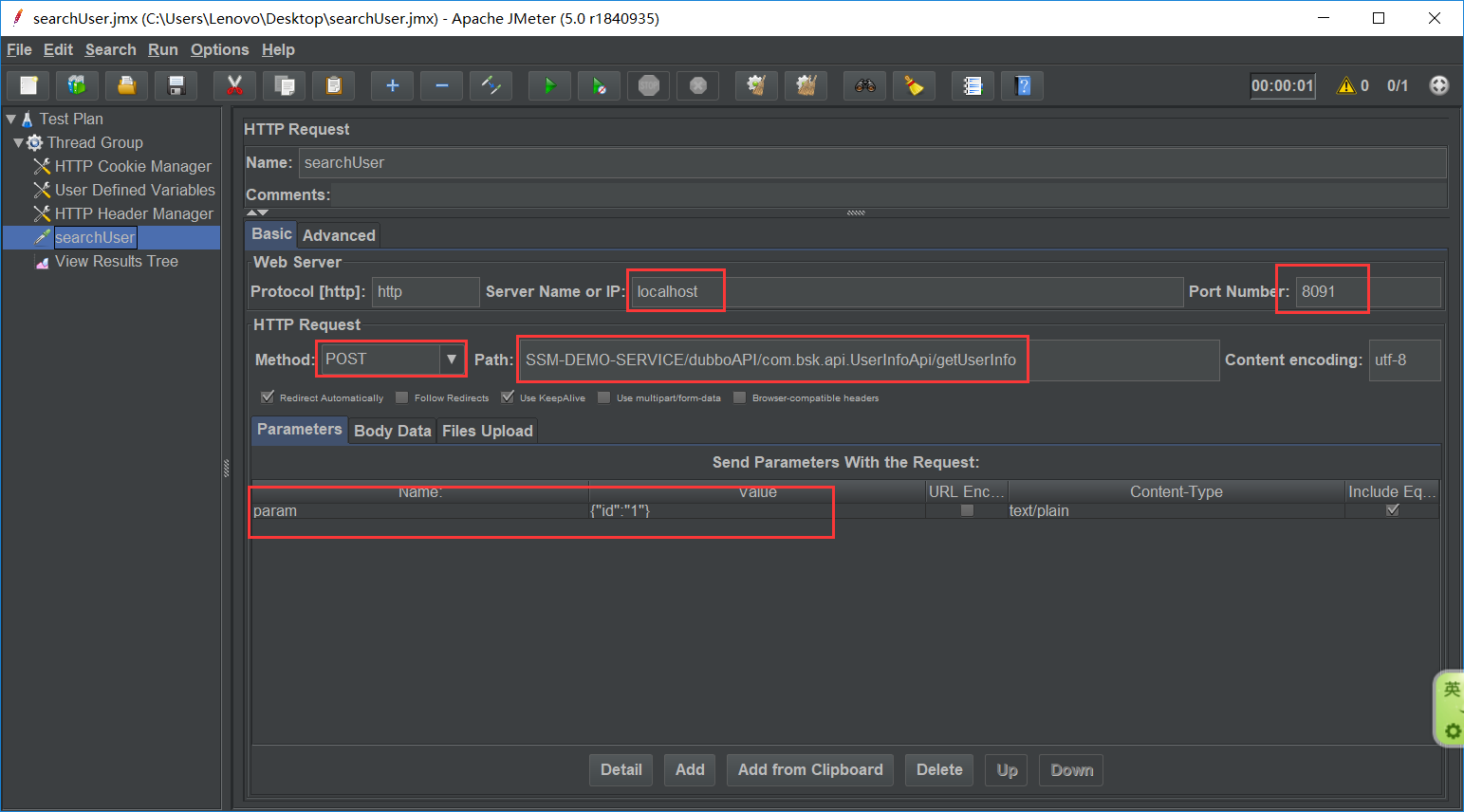Viewport: 1464px width, 812px height.
Task: Select View Results Tree node
Action: pyautogui.click(x=116, y=261)
